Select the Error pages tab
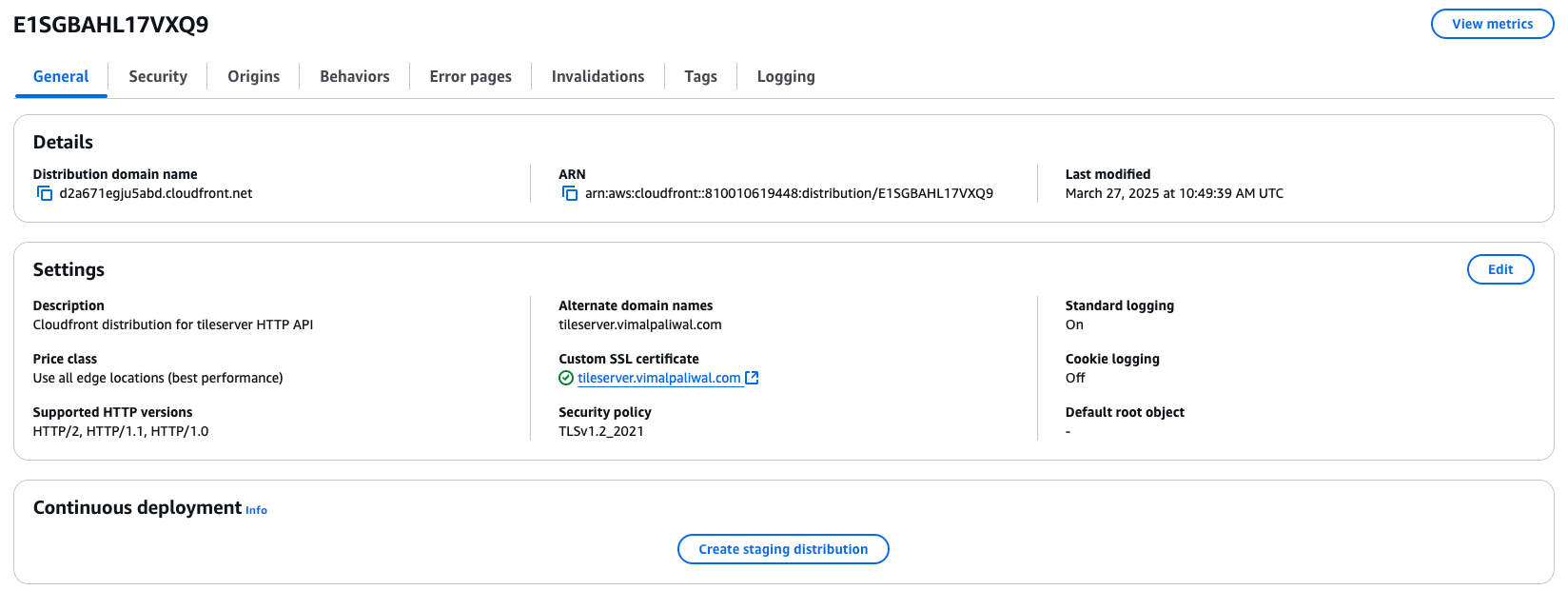1568x590 pixels. (471, 76)
